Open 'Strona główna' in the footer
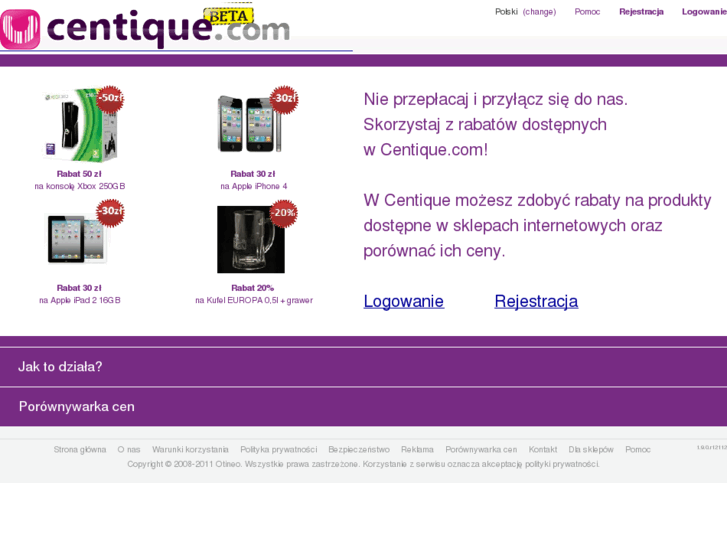727x545 pixels. [80, 449]
